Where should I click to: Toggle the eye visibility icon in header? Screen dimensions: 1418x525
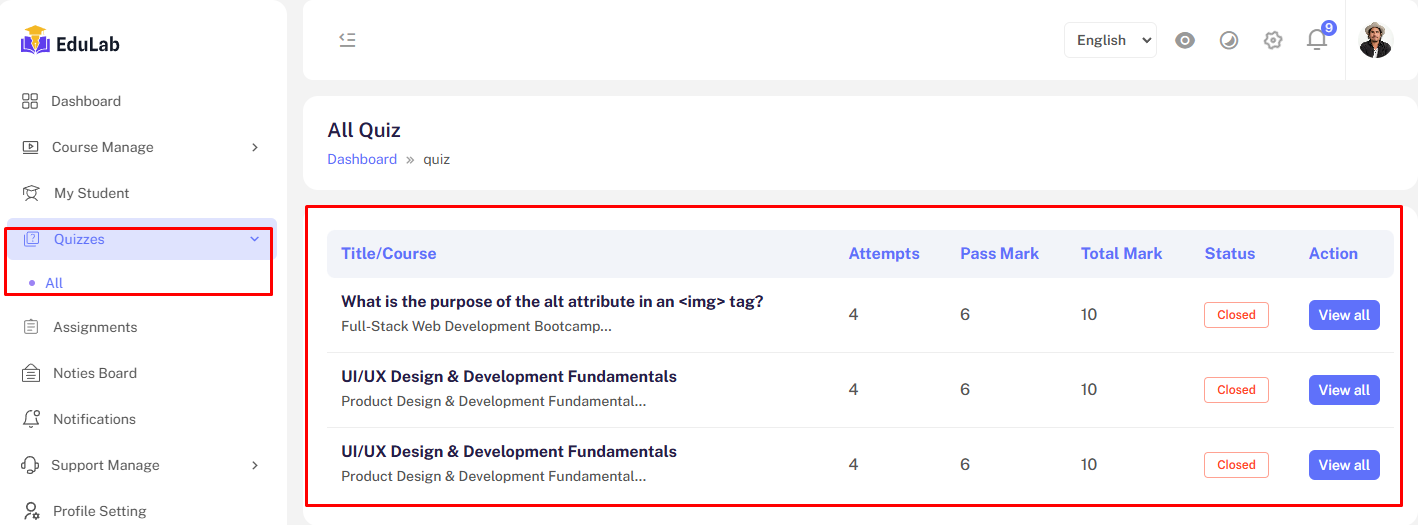(1185, 40)
